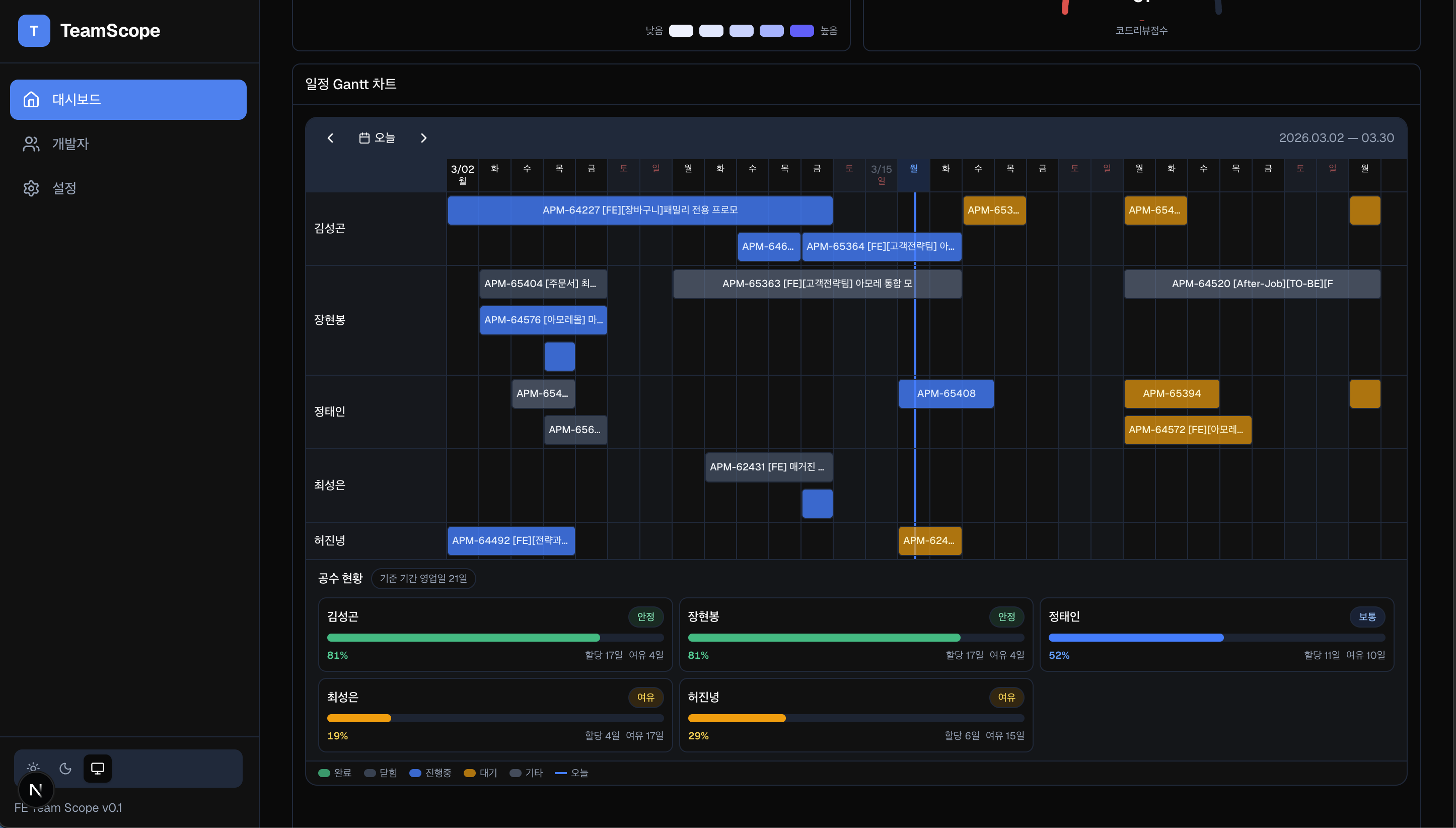Enable light theme with the sun icon

33,768
